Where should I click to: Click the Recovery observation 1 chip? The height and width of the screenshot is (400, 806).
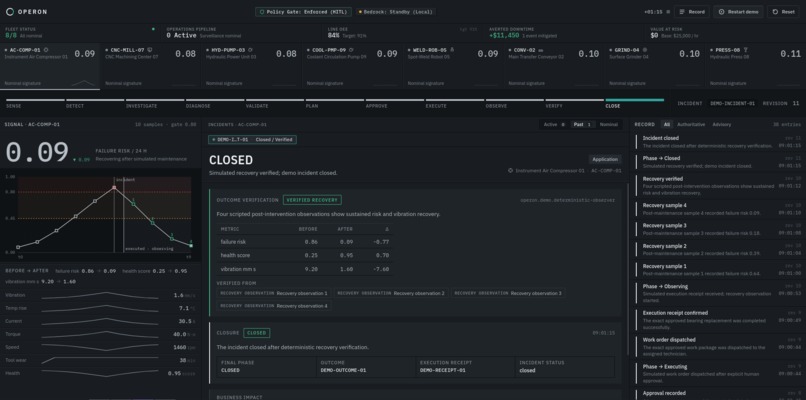273,293
